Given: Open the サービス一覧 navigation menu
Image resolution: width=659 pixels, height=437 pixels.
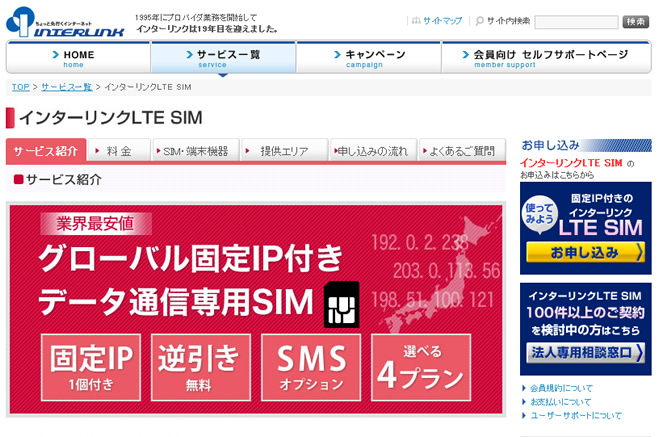Looking at the screenshot, I should [x=223, y=58].
